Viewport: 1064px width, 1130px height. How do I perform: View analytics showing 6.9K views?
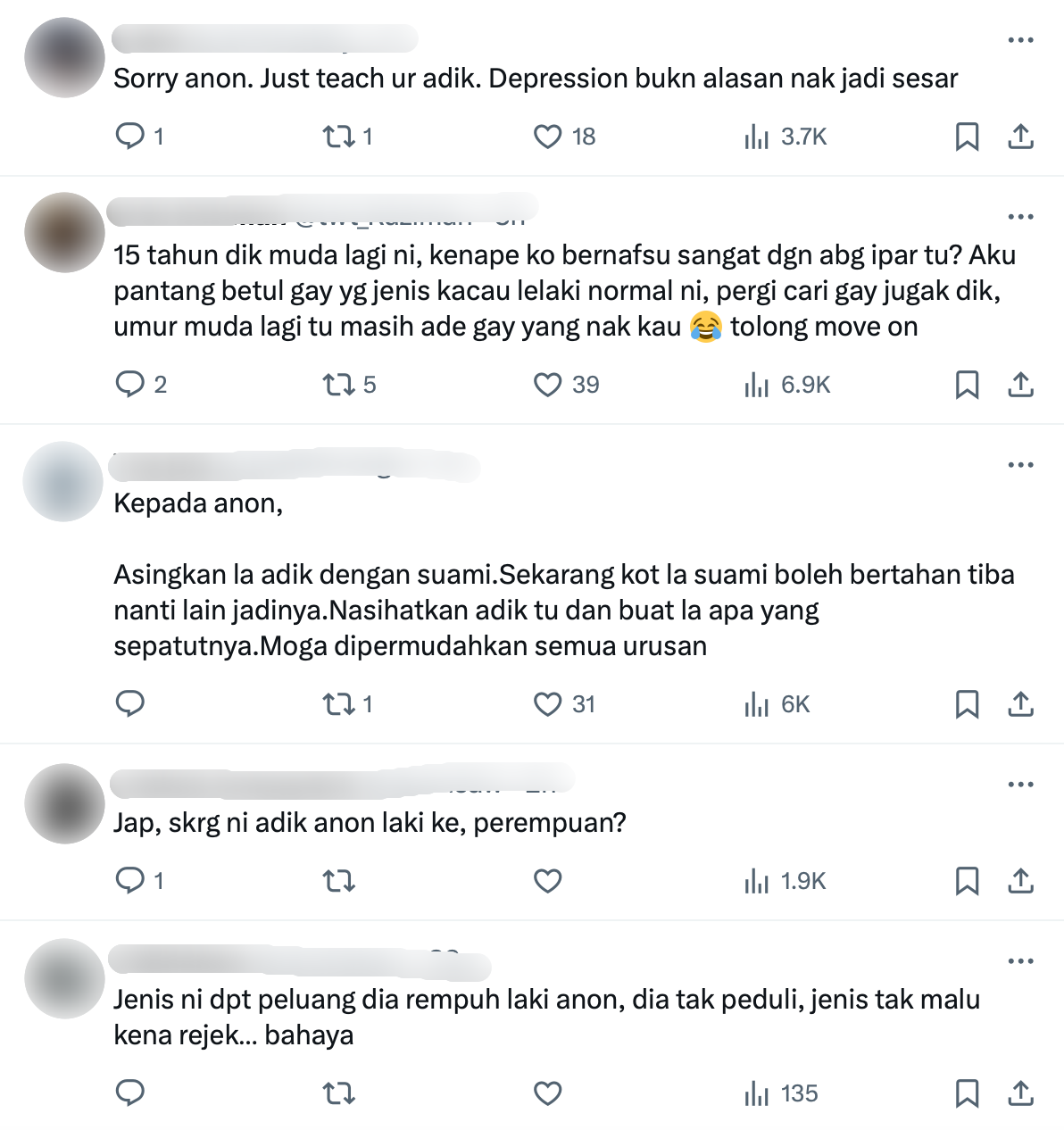pos(787,385)
